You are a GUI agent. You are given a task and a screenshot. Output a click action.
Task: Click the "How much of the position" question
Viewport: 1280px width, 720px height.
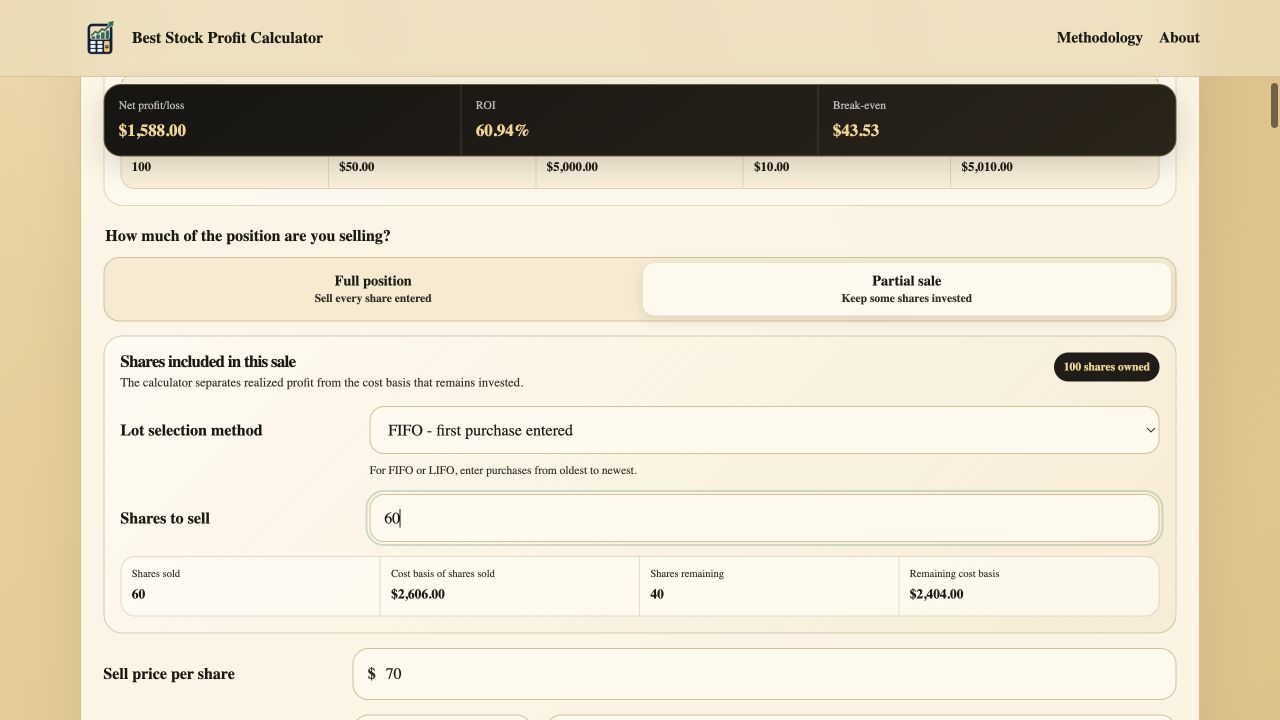coord(248,236)
